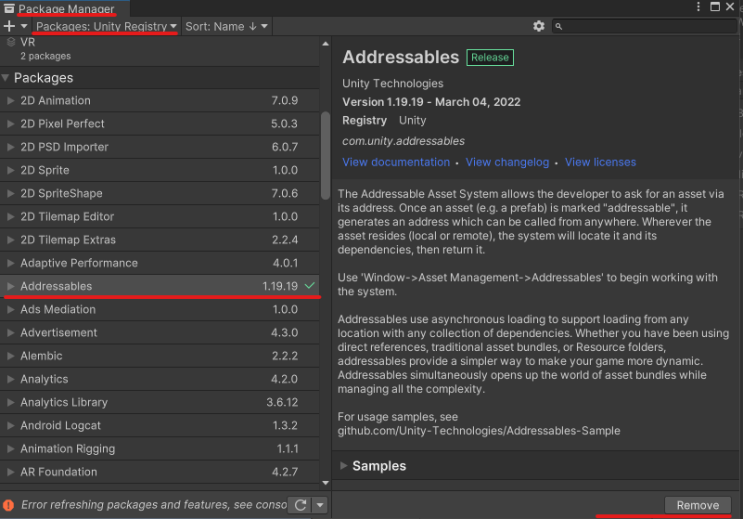
Task: Click the Release tag badge
Action: (x=490, y=57)
